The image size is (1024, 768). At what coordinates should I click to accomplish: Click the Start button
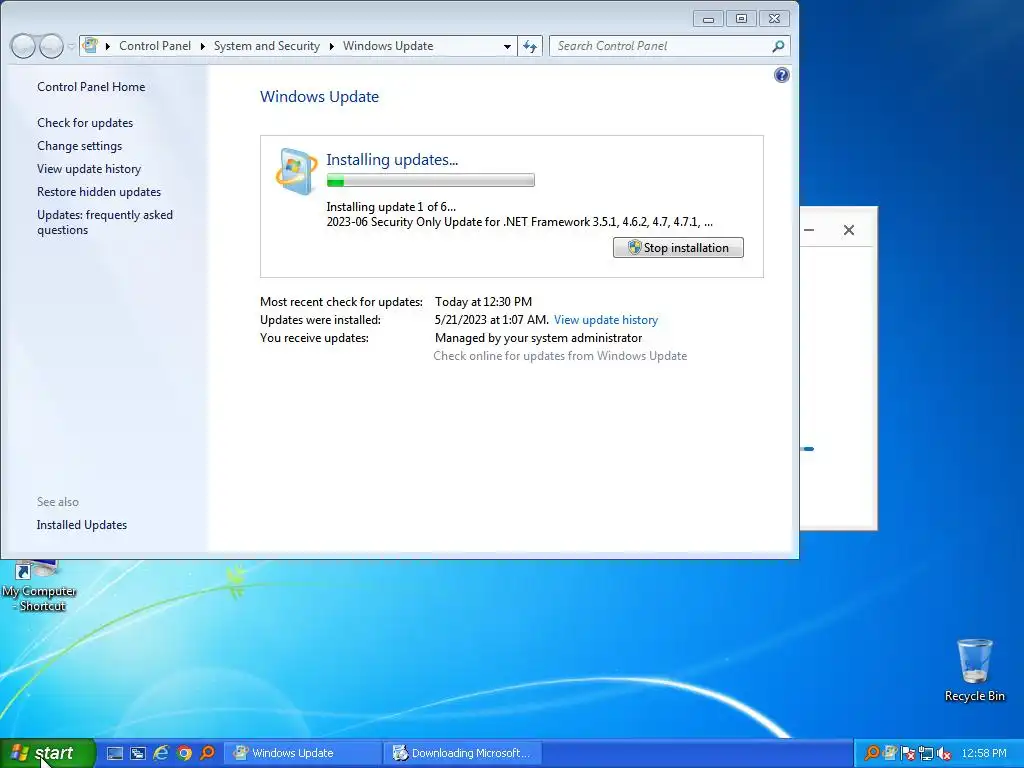(48, 753)
